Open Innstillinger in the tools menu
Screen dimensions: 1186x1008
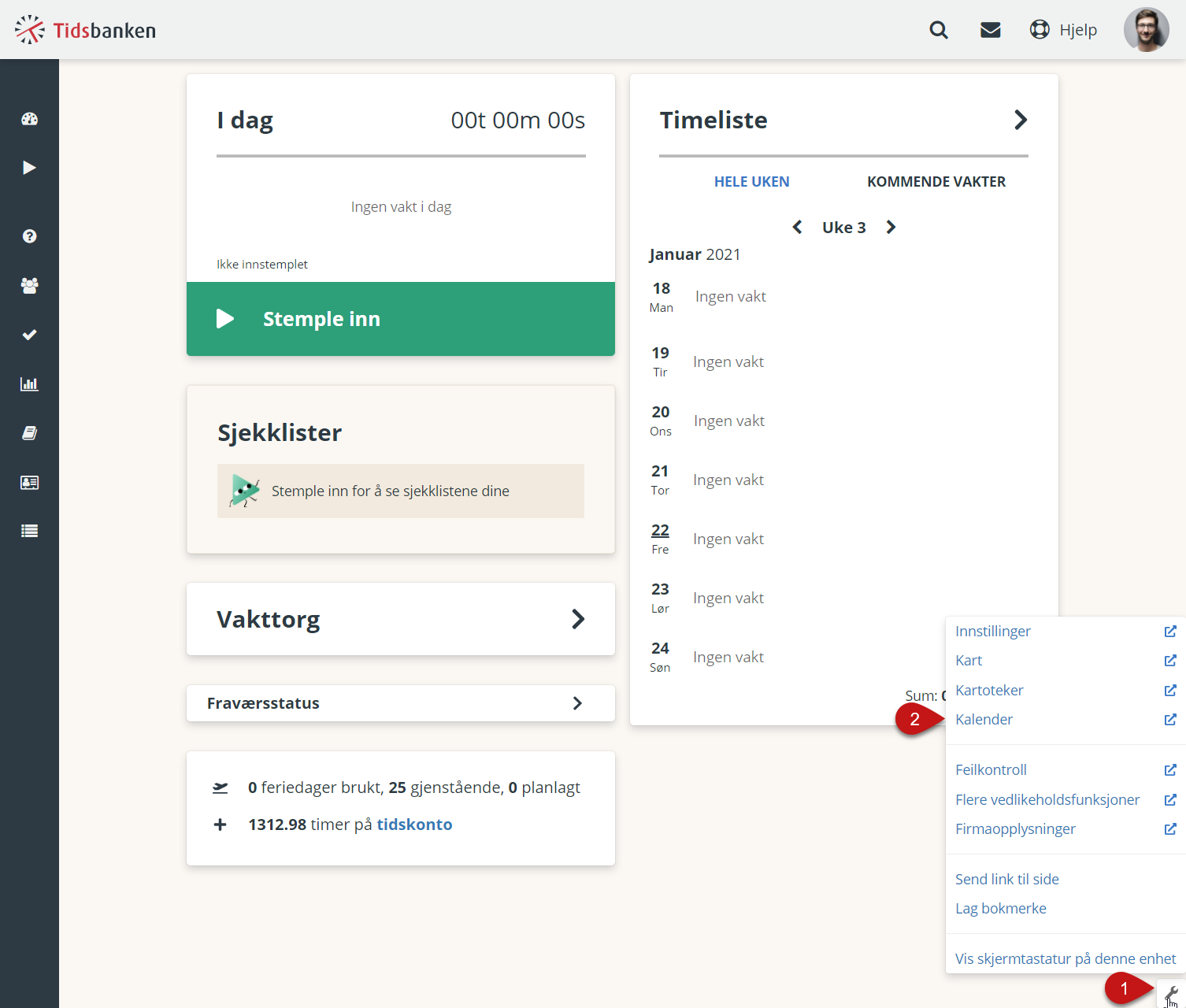(x=992, y=631)
